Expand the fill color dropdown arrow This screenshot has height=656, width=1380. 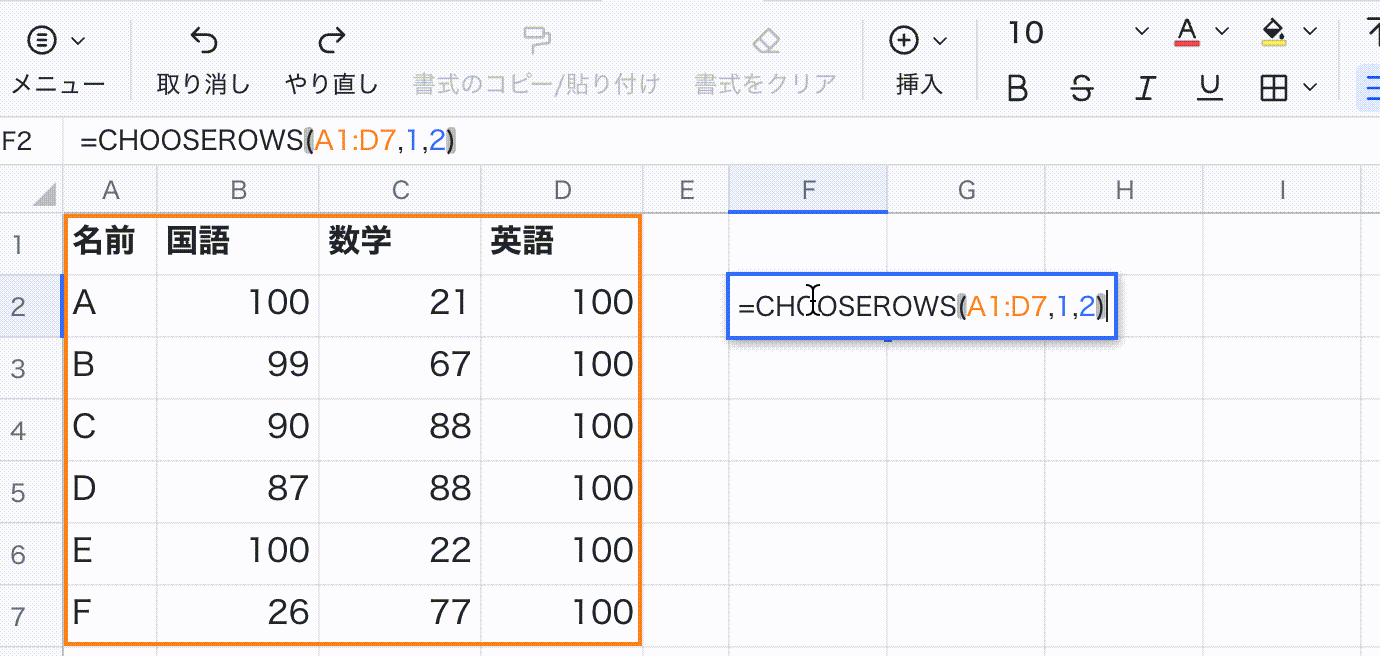(1309, 33)
